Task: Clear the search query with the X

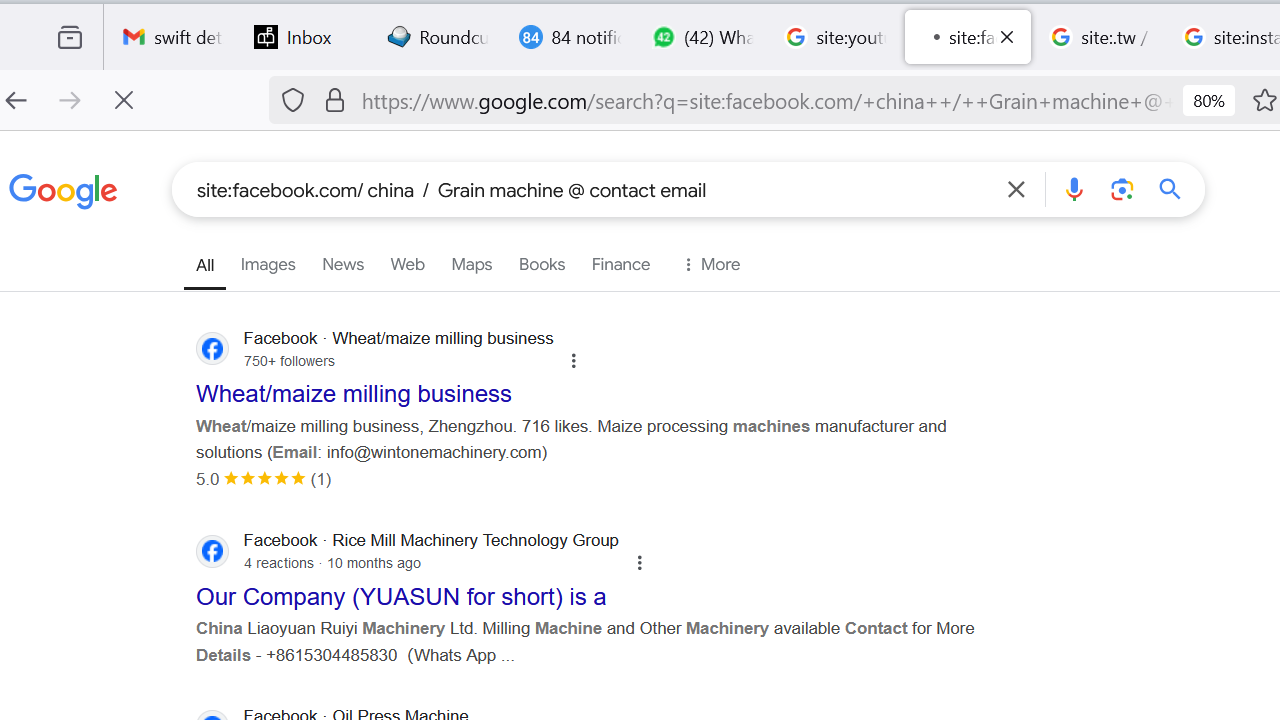Action: (1016, 189)
